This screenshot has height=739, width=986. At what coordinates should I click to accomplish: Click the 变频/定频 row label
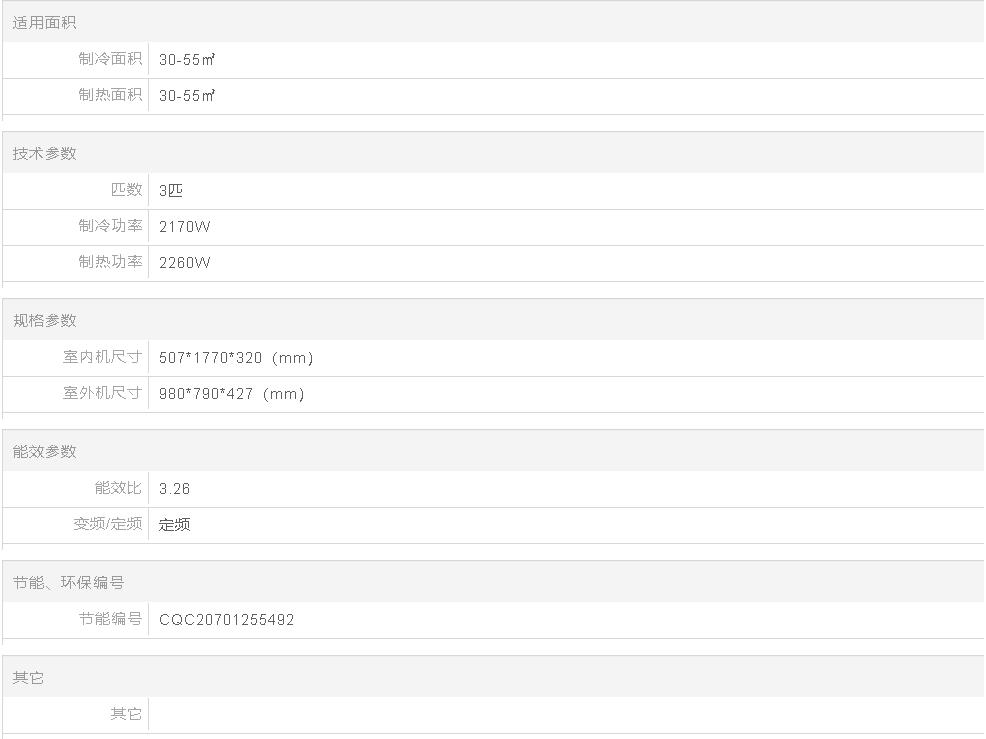click(107, 524)
